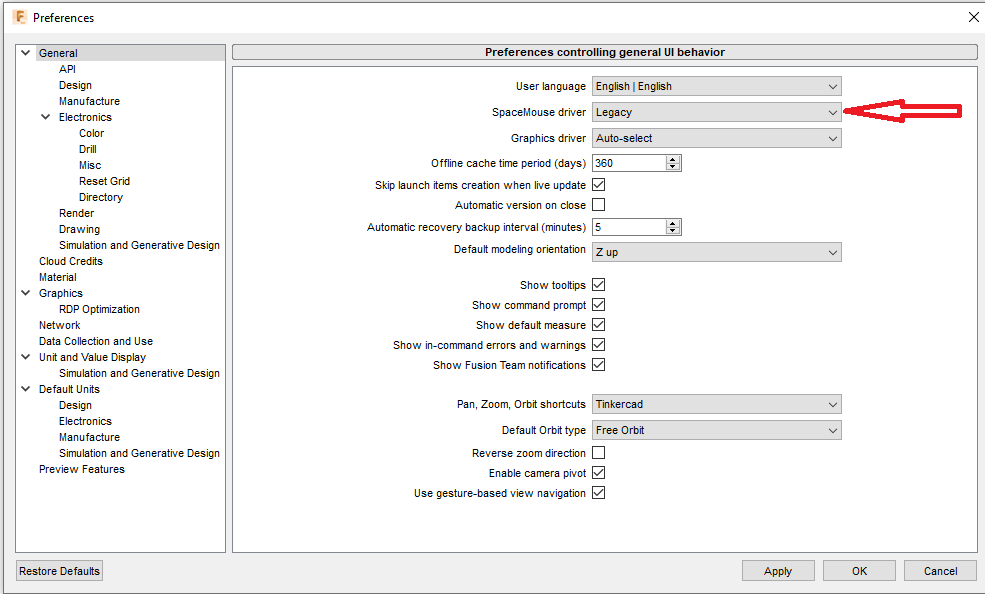Disable the Show tooltips checkbox
Image resolution: width=985 pixels, height=594 pixels.
coord(599,285)
